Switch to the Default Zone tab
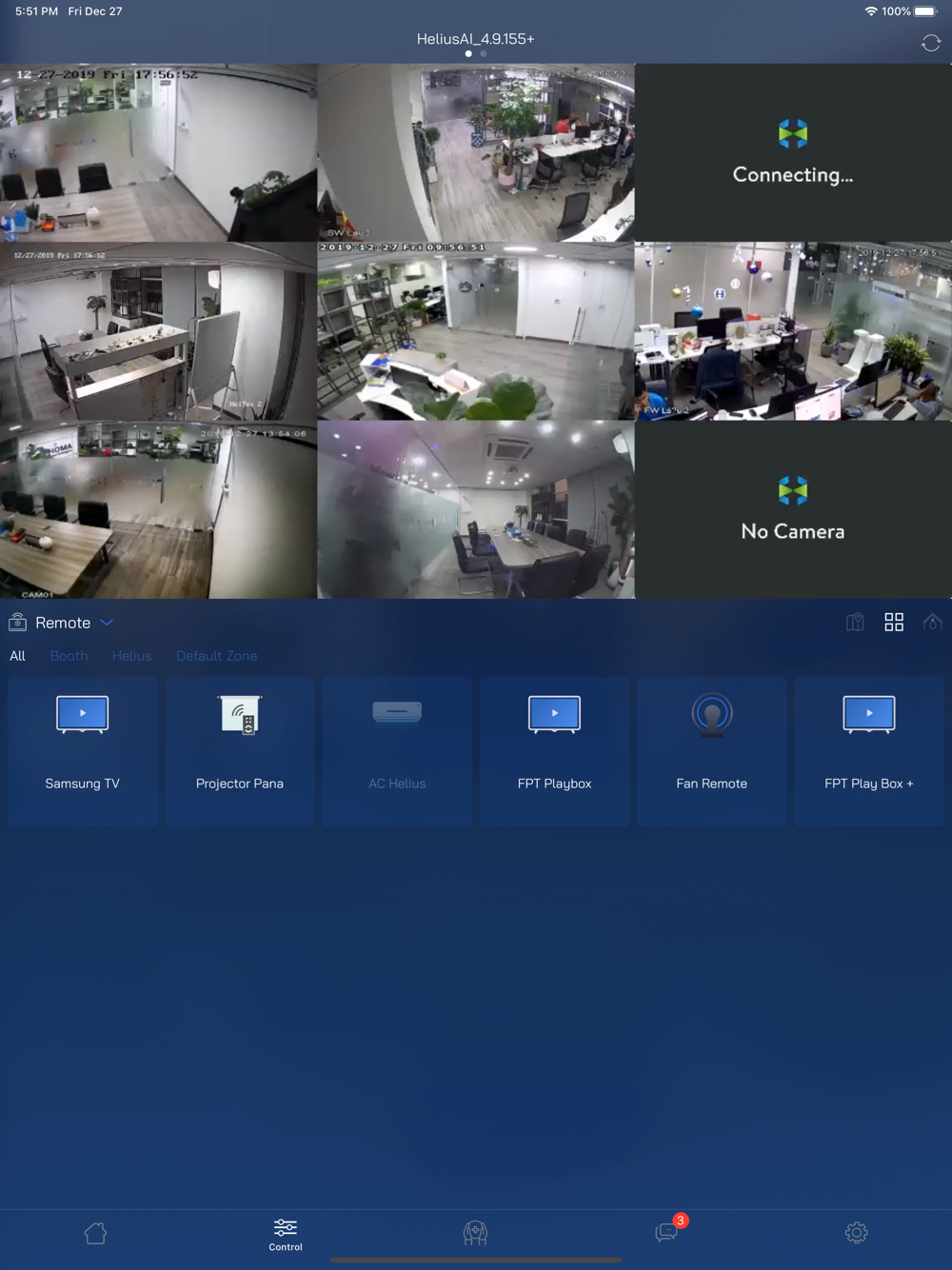The height and width of the screenshot is (1270, 952). coord(216,656)
